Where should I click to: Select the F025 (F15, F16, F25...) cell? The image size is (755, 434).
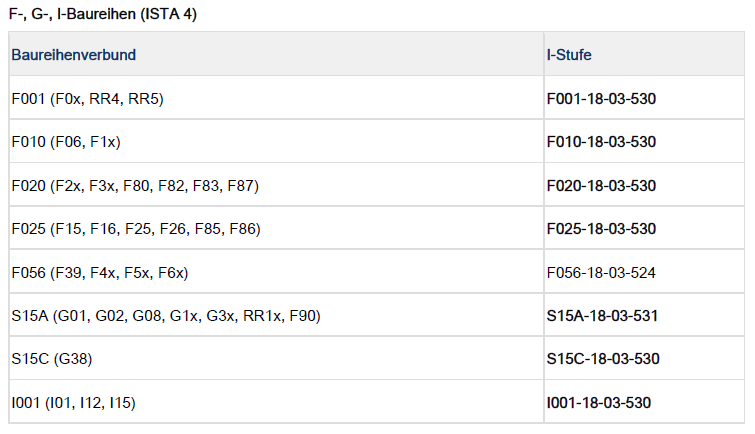[136, 229]
